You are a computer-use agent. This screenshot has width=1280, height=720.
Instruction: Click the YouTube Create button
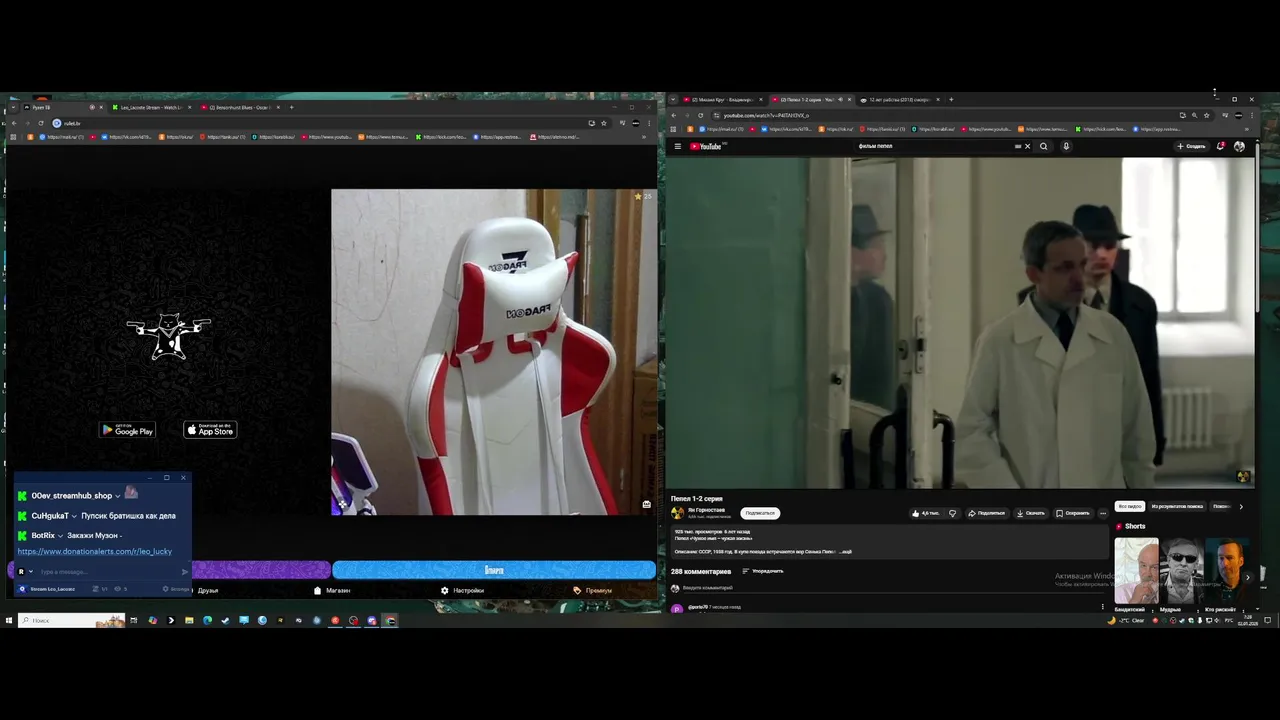point(1191,146)
